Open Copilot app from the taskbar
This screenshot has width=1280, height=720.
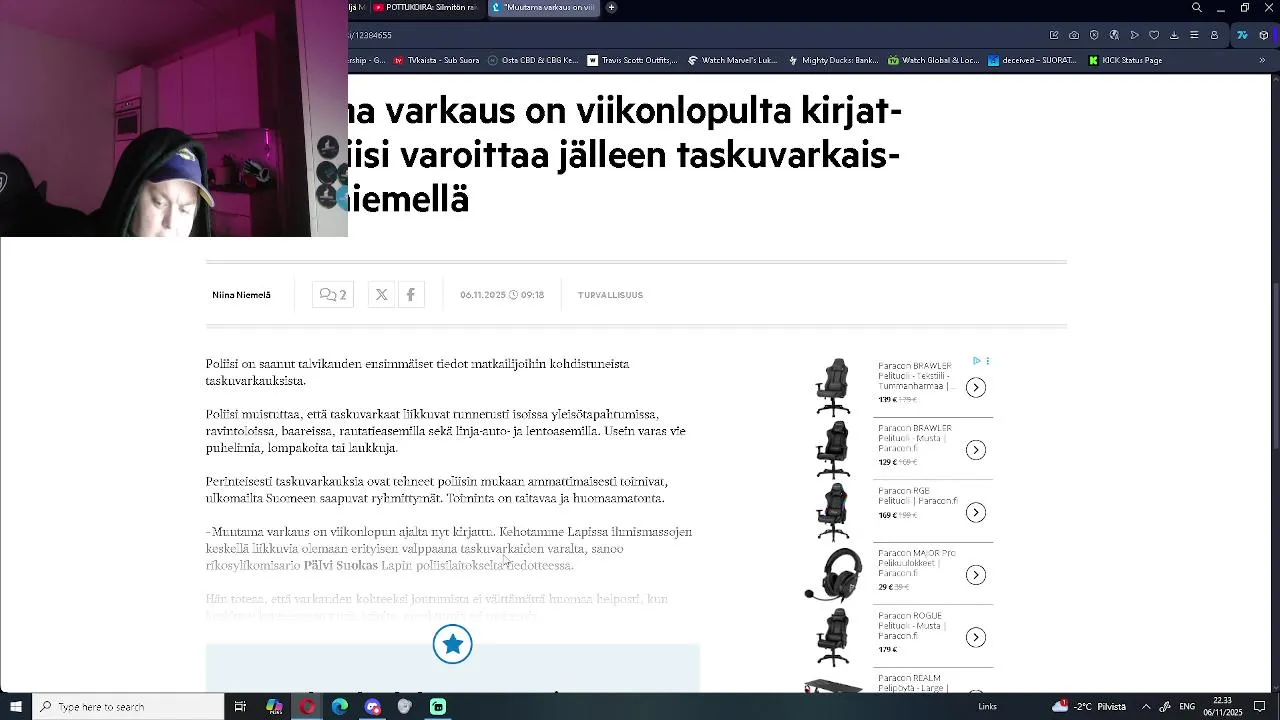coord(274,707)
